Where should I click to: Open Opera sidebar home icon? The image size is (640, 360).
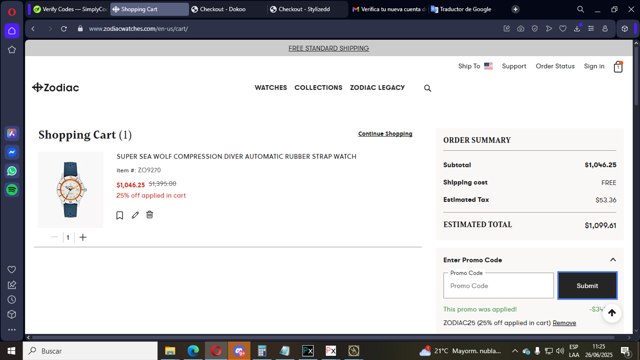click(x=12, y=31)
